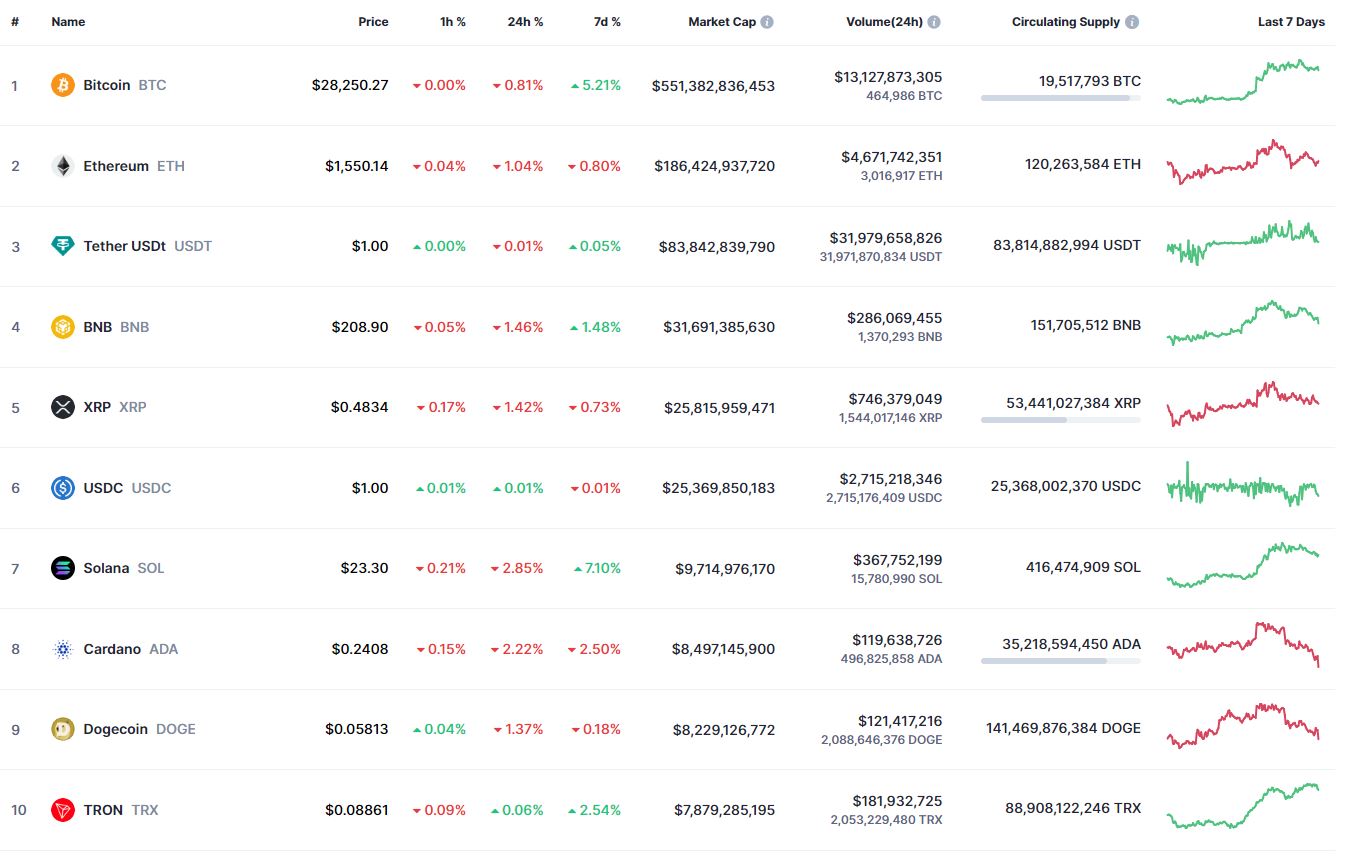Open the Cardano ADA name link
The image size is (1353, 857).
[130, 649]
